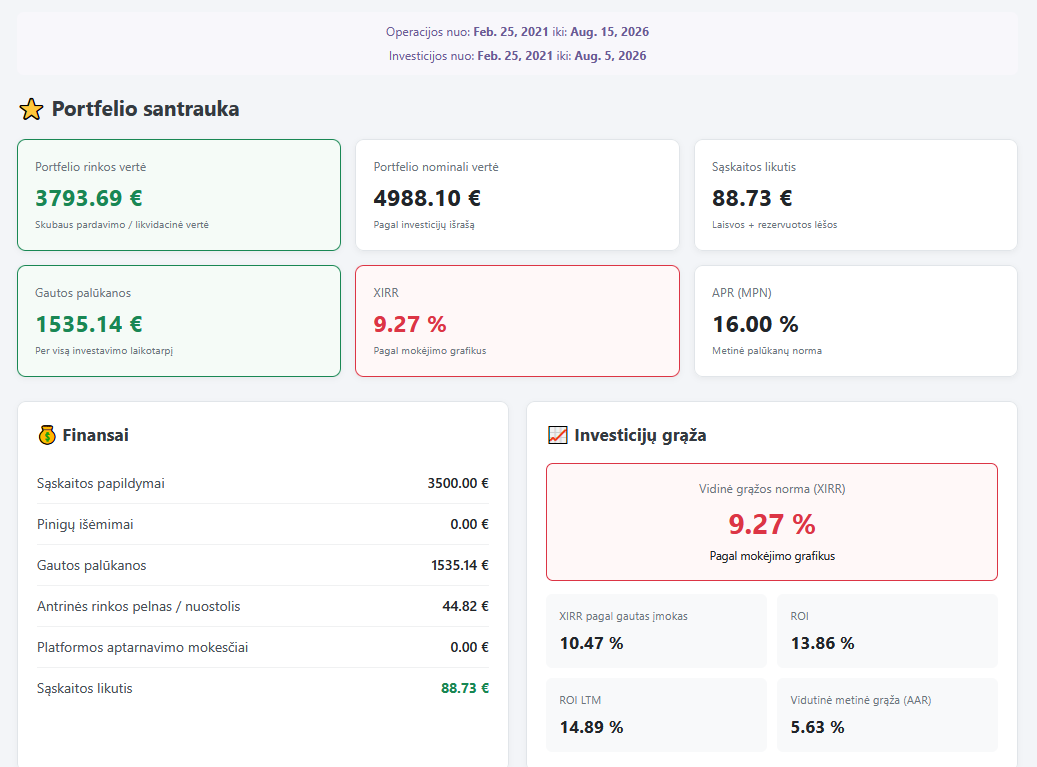
Task: Click the Pinigų išėmimai row label
Action: pos(85,524)
